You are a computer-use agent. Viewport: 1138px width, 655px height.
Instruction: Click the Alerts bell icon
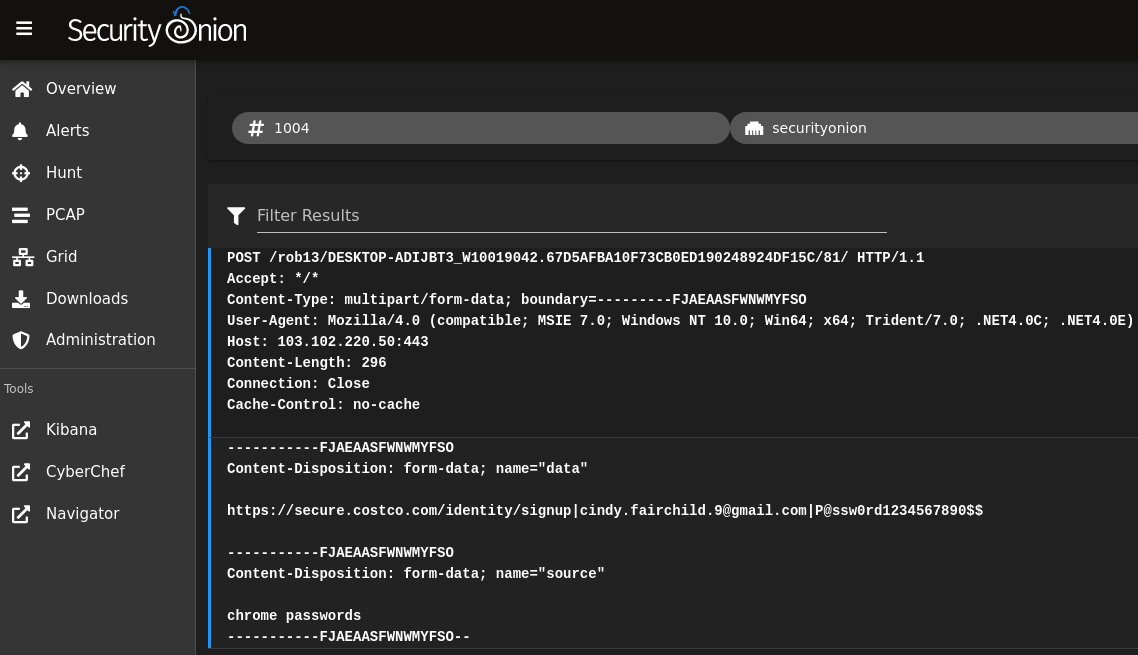(20, 131)
